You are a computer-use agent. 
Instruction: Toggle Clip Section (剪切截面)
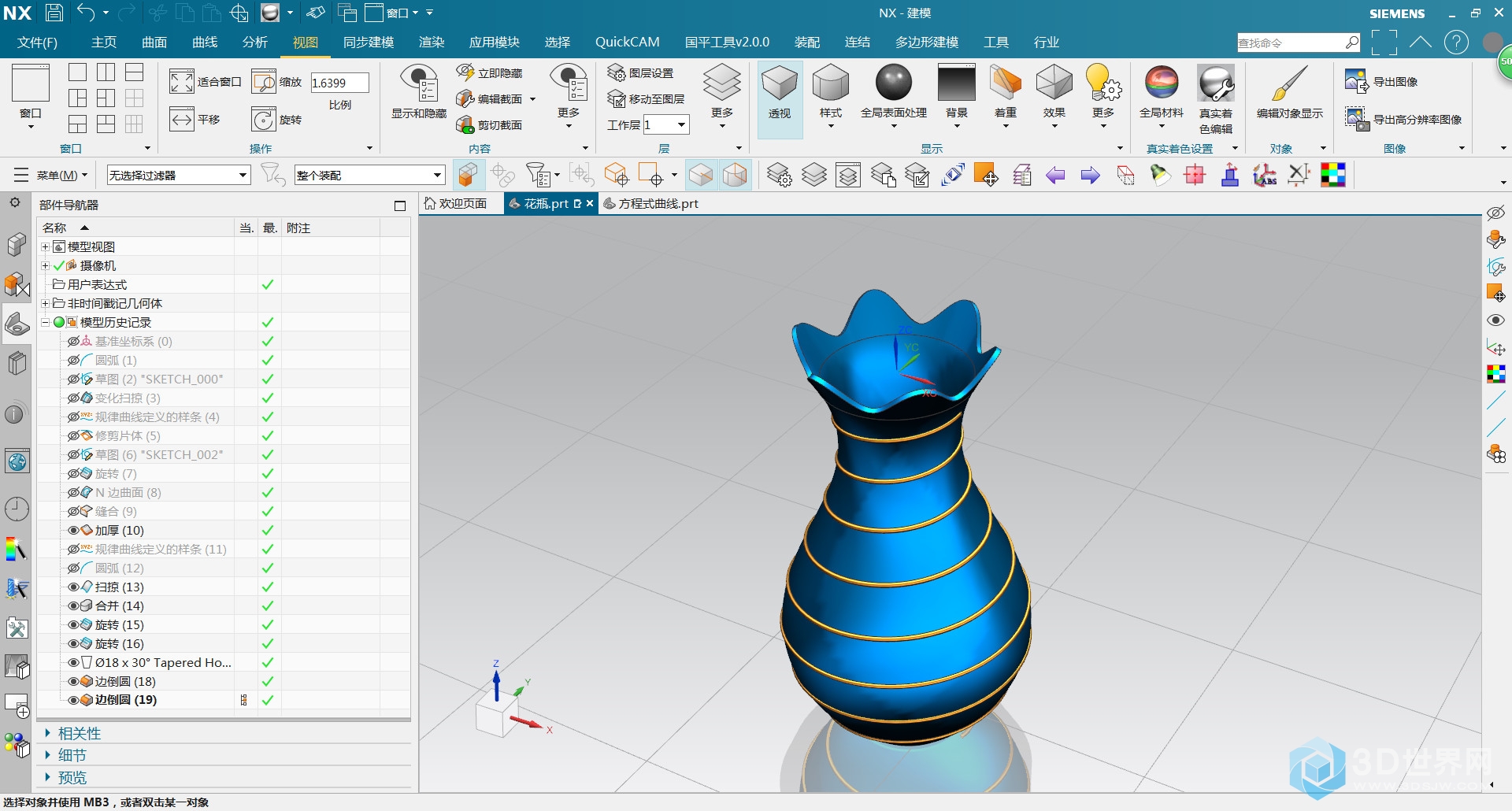point(490,124)
